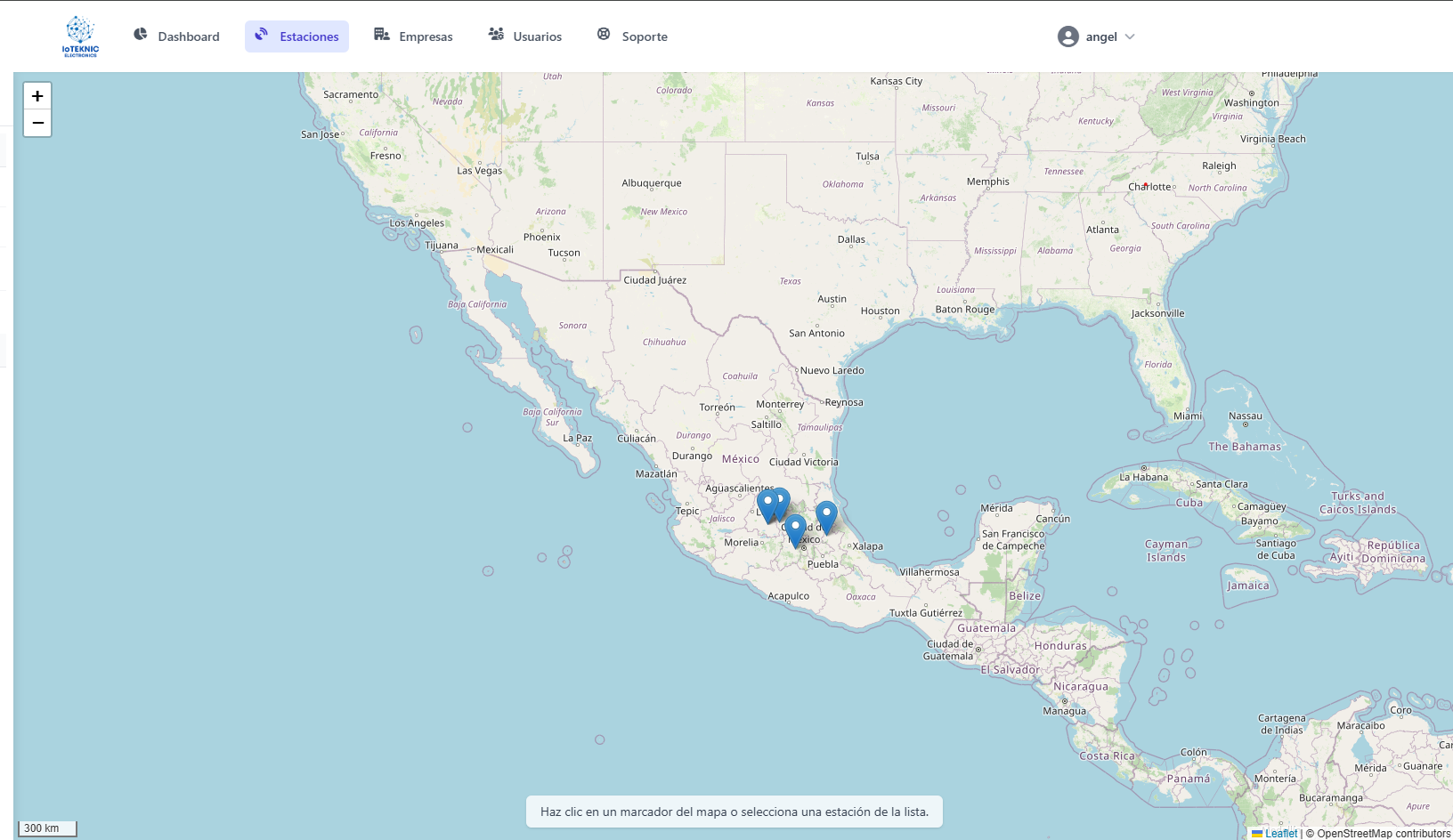Zoom out the map with minus
1453x840 pixels.
[37, 123]
